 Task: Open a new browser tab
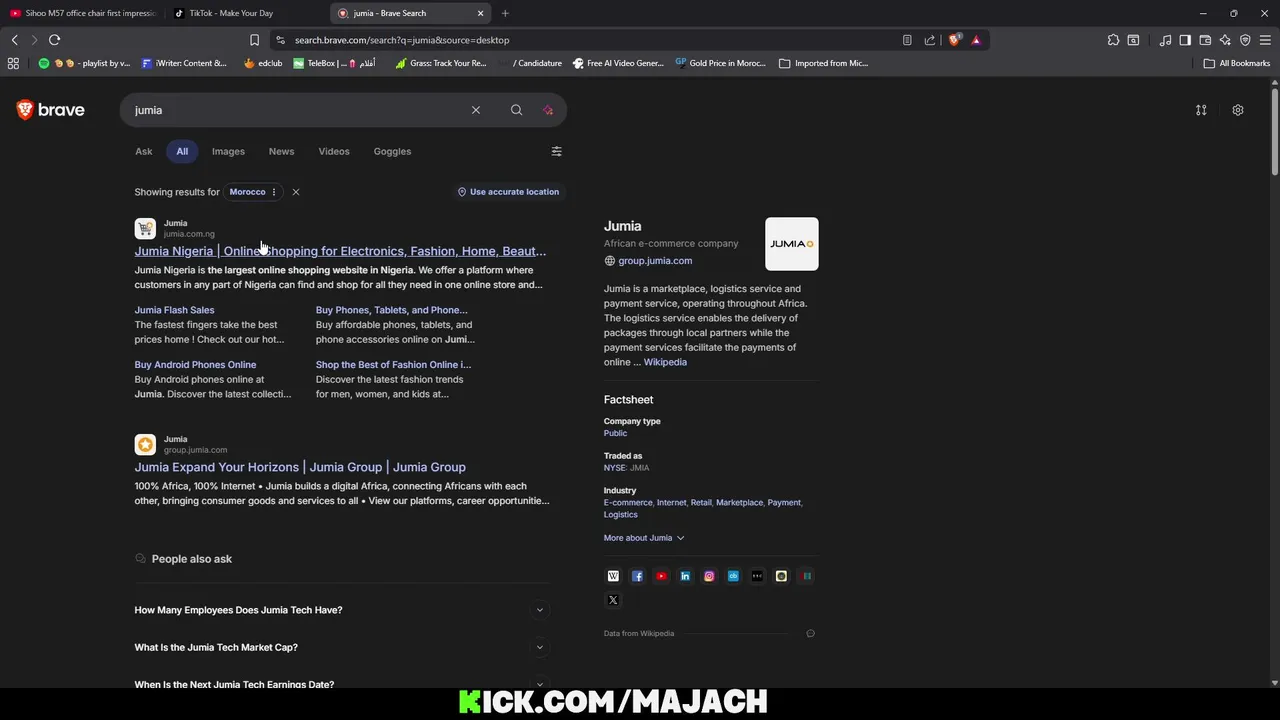coord(505,13)
